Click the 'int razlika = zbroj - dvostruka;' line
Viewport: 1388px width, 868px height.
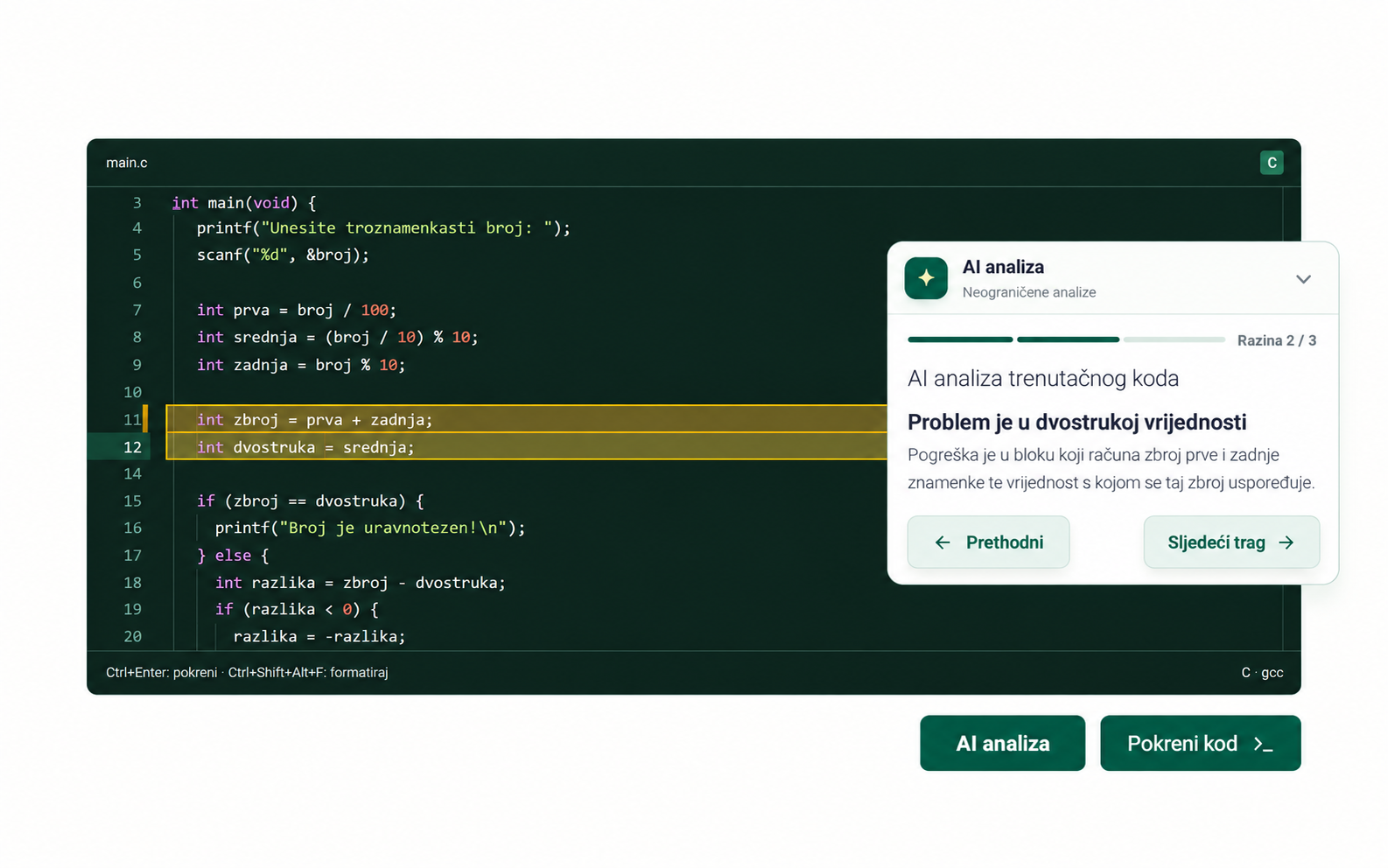pos(361,583)
